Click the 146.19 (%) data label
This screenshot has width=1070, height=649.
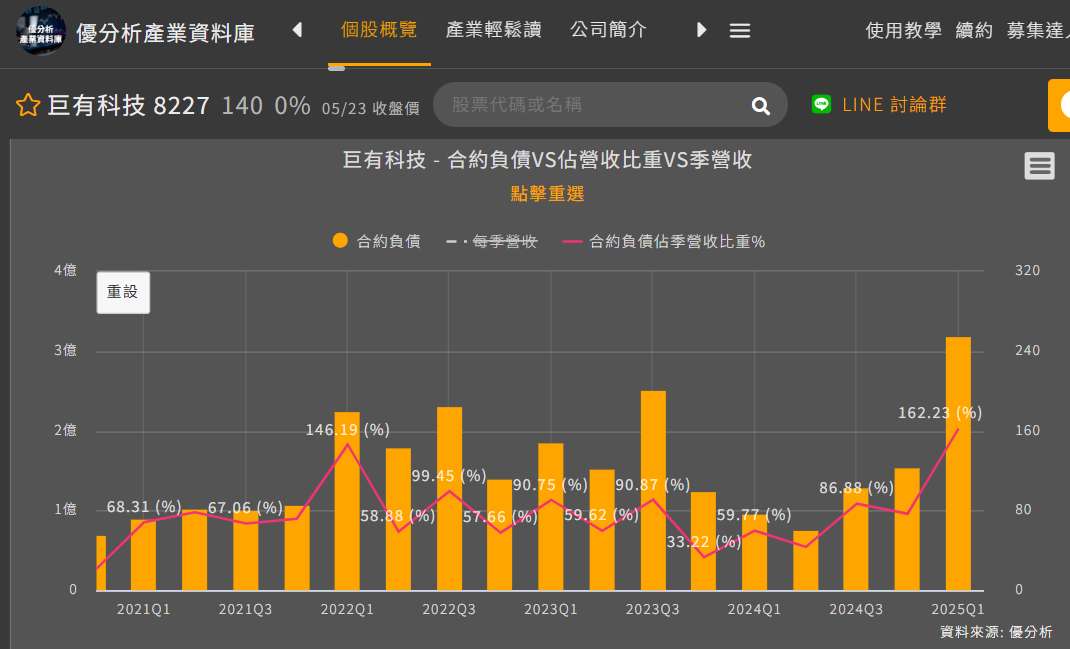click(347, 430)
